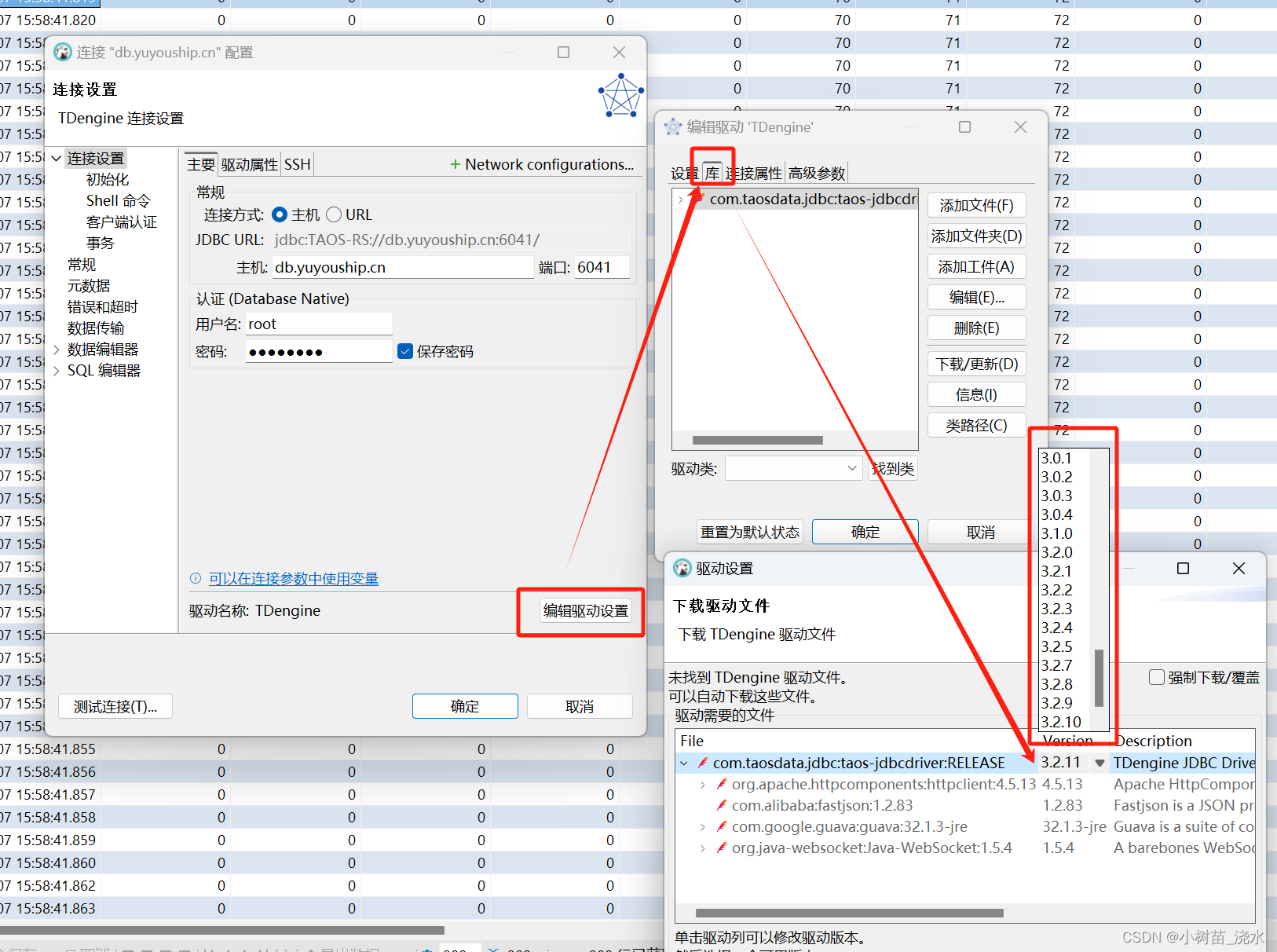Viewport: 1277px width, 952px height.
Task: Expand library entry in 编辑驱动 library list
Action: (681, 200)
